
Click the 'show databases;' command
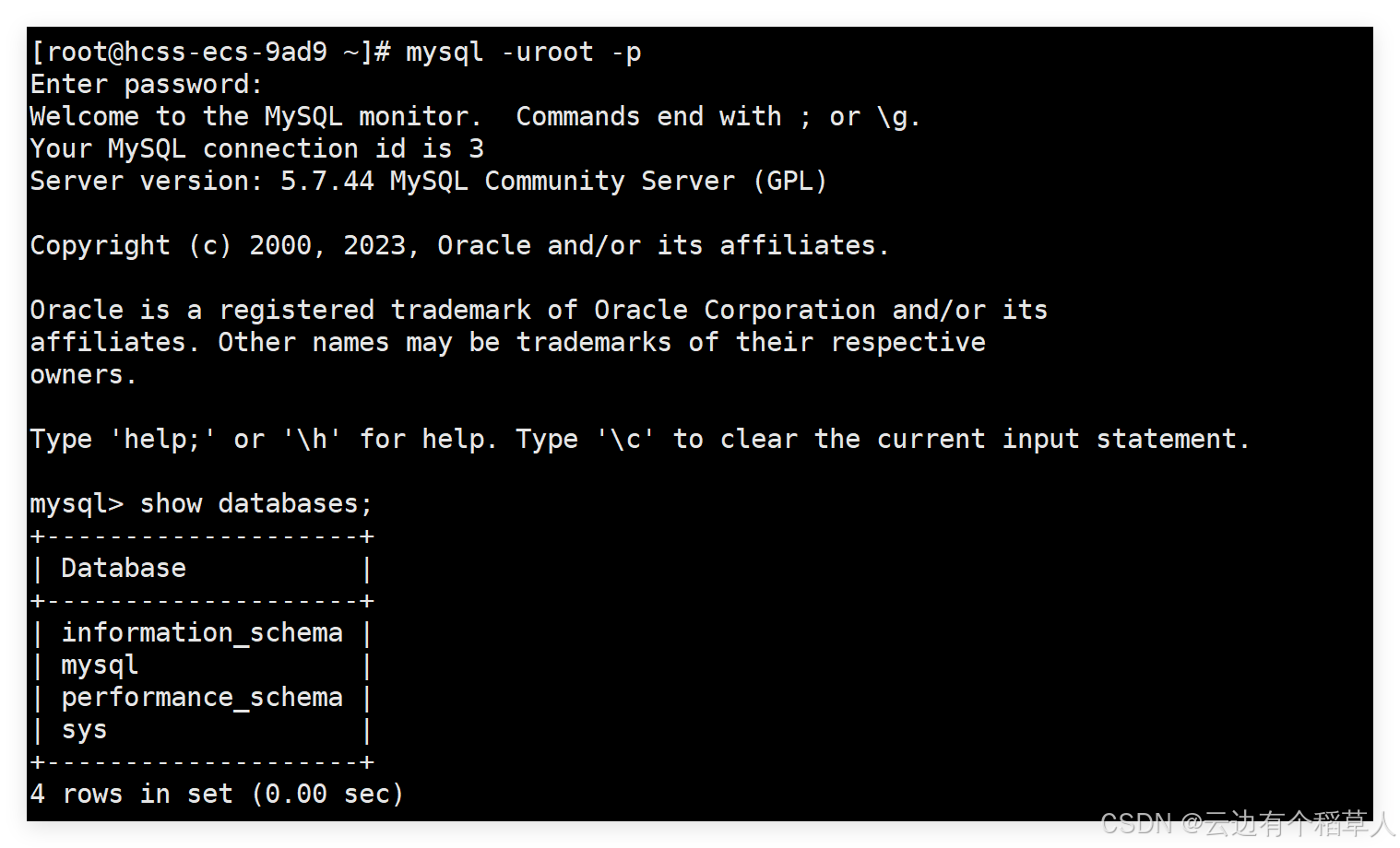point(256,504)
